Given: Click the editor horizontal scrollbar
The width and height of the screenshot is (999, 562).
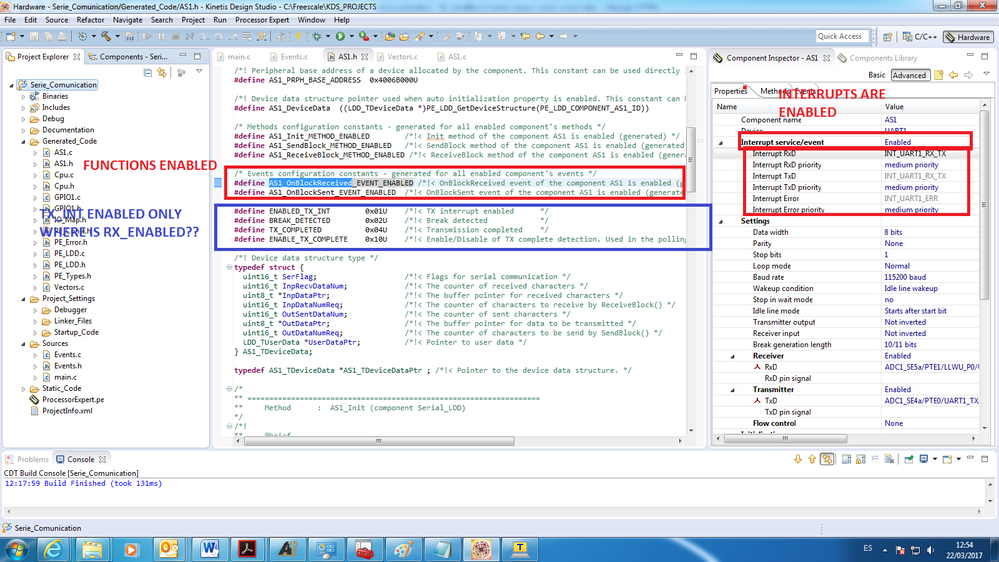Looking at the screenshot, I should coord(378,441).
